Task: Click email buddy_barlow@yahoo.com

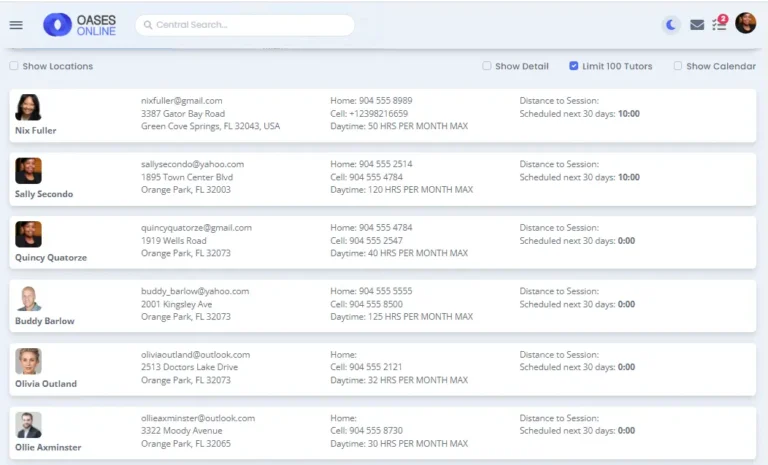Action: (195, 291)
